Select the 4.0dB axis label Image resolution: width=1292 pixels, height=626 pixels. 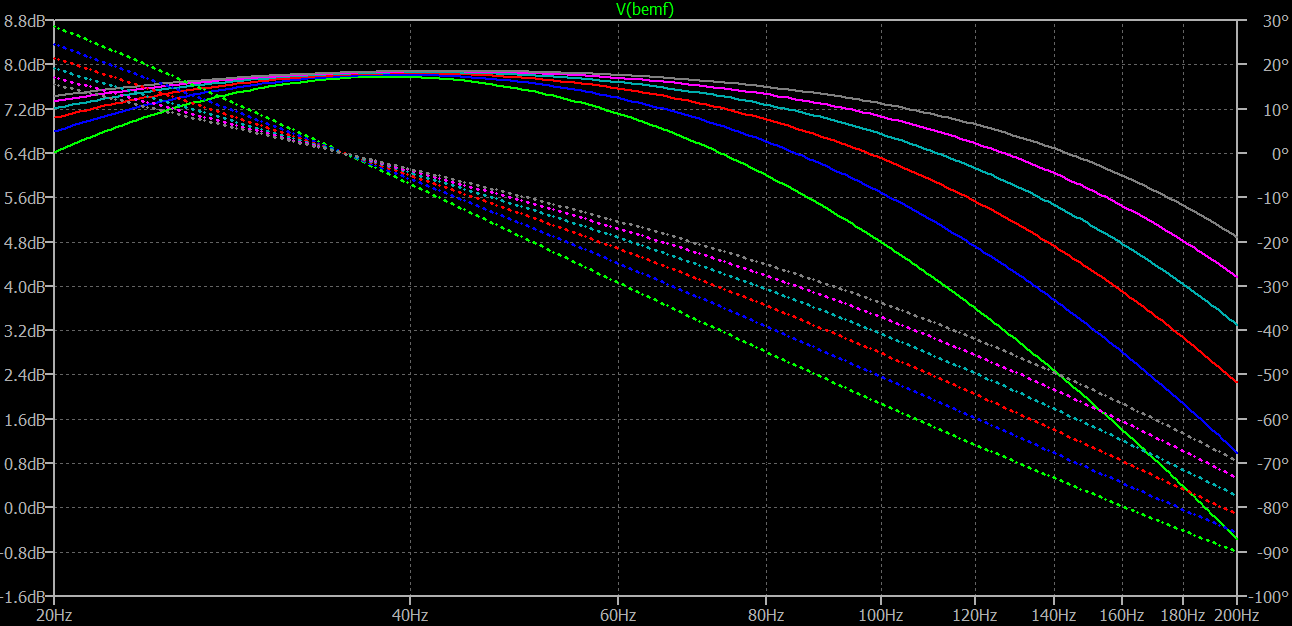(x=27, y=286)
